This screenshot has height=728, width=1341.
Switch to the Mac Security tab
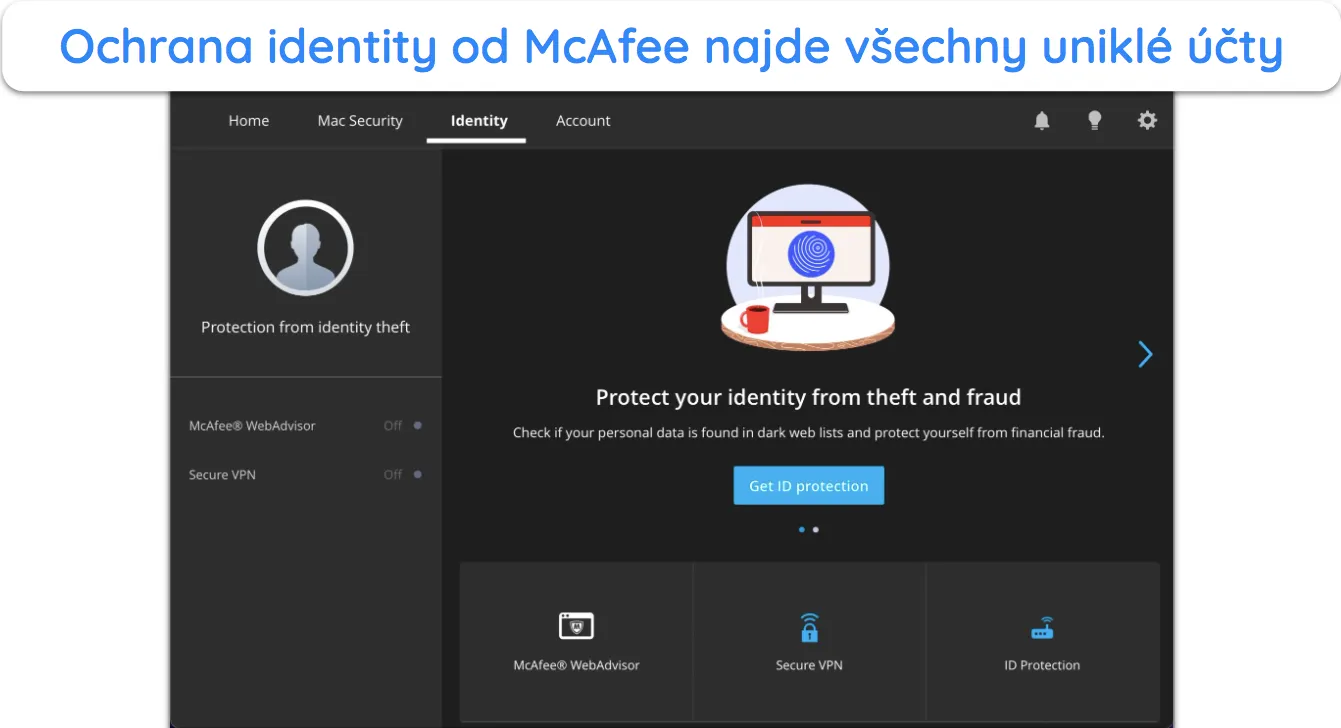click(x=360, y=121)
